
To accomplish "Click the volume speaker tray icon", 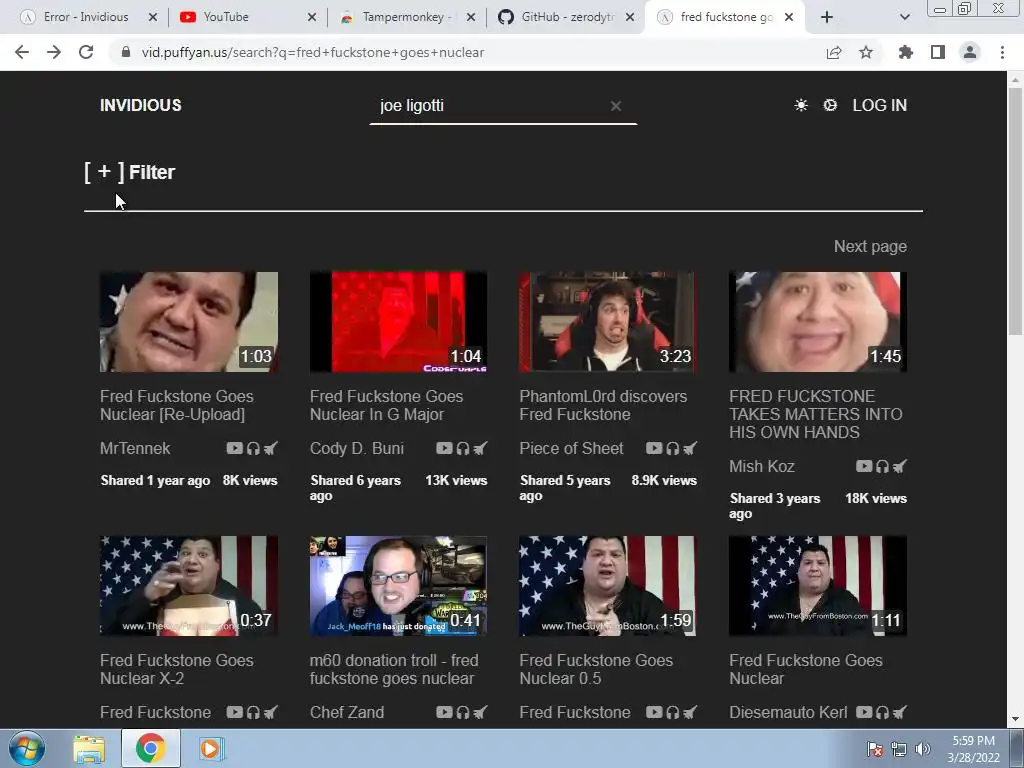I will tap(923, 749).
